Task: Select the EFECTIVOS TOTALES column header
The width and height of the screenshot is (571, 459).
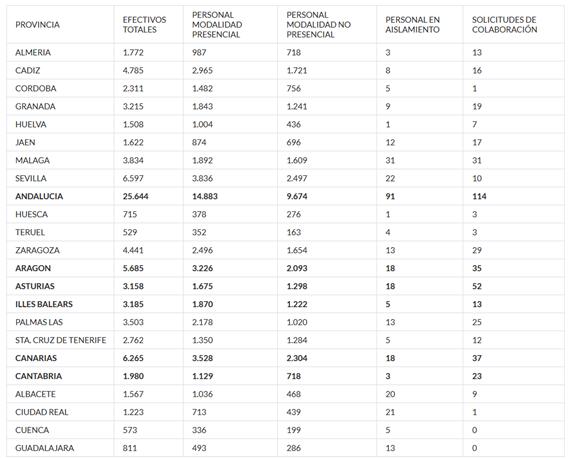Action: click(x=145, y=25)
